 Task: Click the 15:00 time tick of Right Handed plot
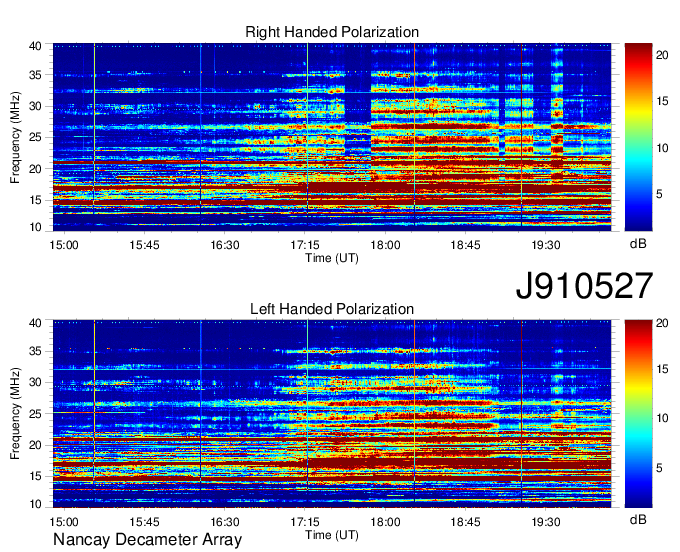[x=64, y=245]
